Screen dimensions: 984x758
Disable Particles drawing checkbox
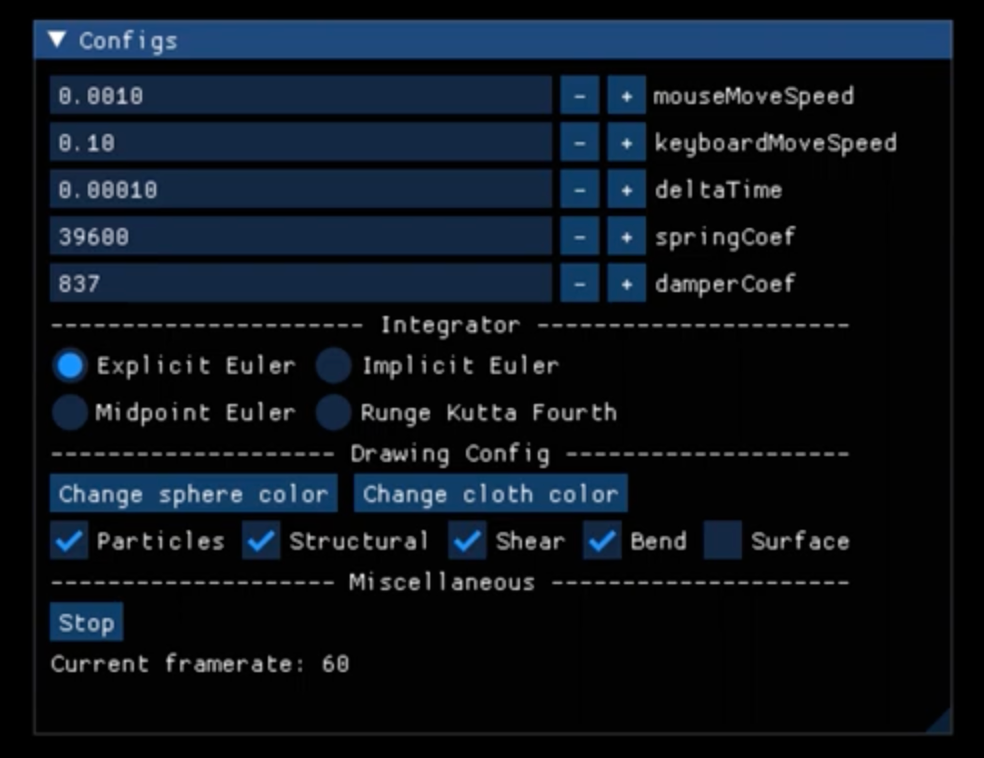pos(70,541)
